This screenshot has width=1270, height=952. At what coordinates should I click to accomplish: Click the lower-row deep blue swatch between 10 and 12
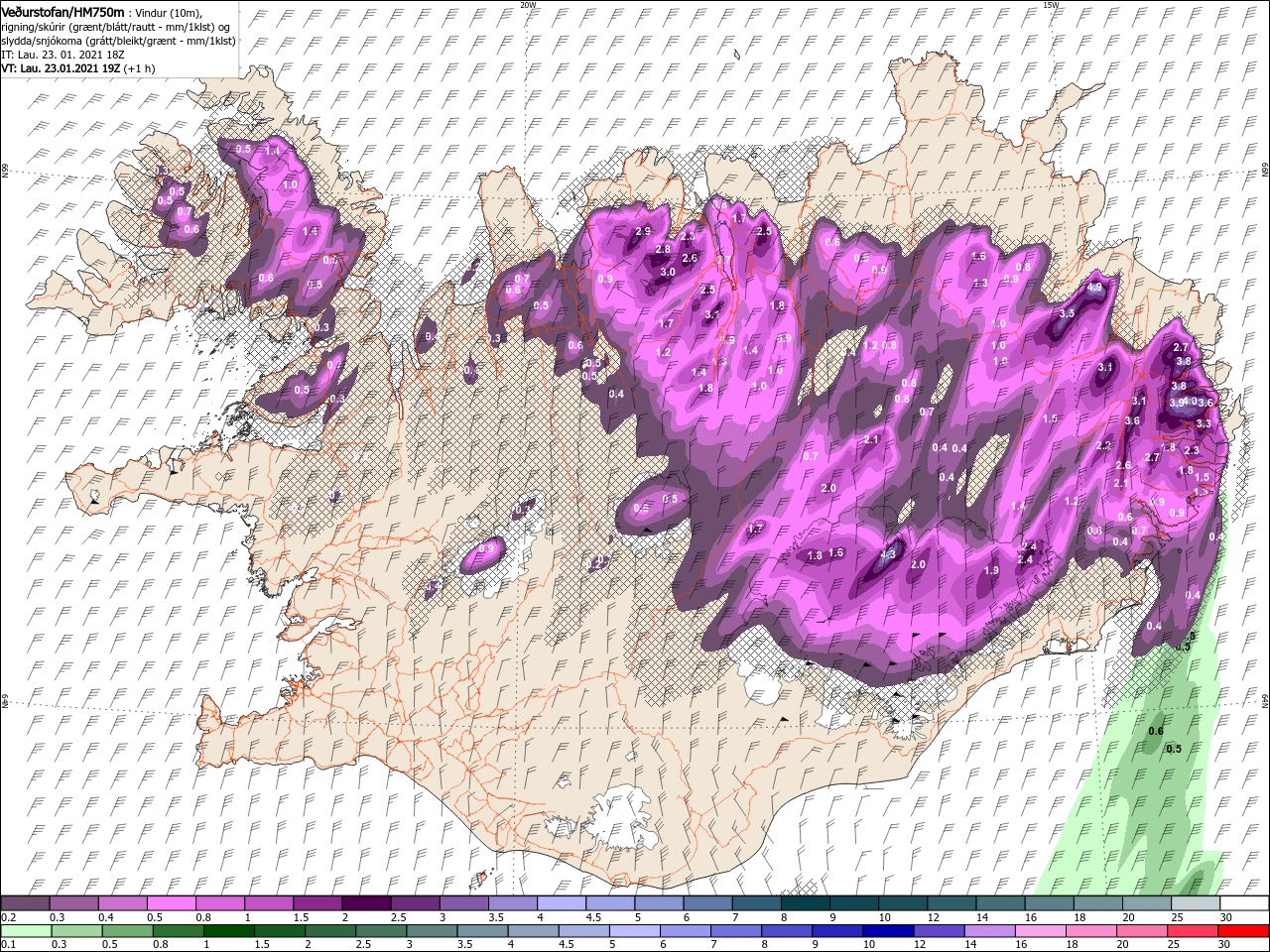click(x=889, y=931)
